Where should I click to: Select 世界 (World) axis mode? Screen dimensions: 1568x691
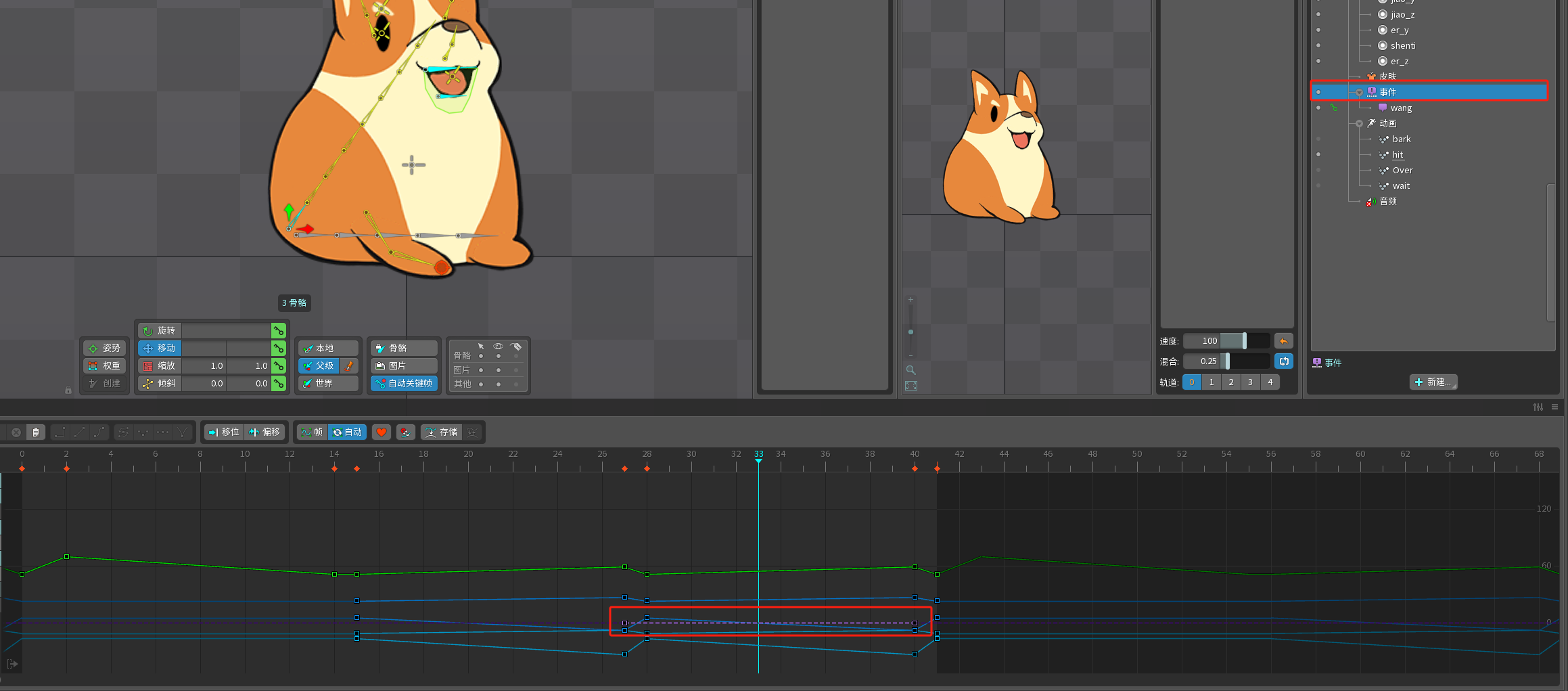tap(328, 383)
